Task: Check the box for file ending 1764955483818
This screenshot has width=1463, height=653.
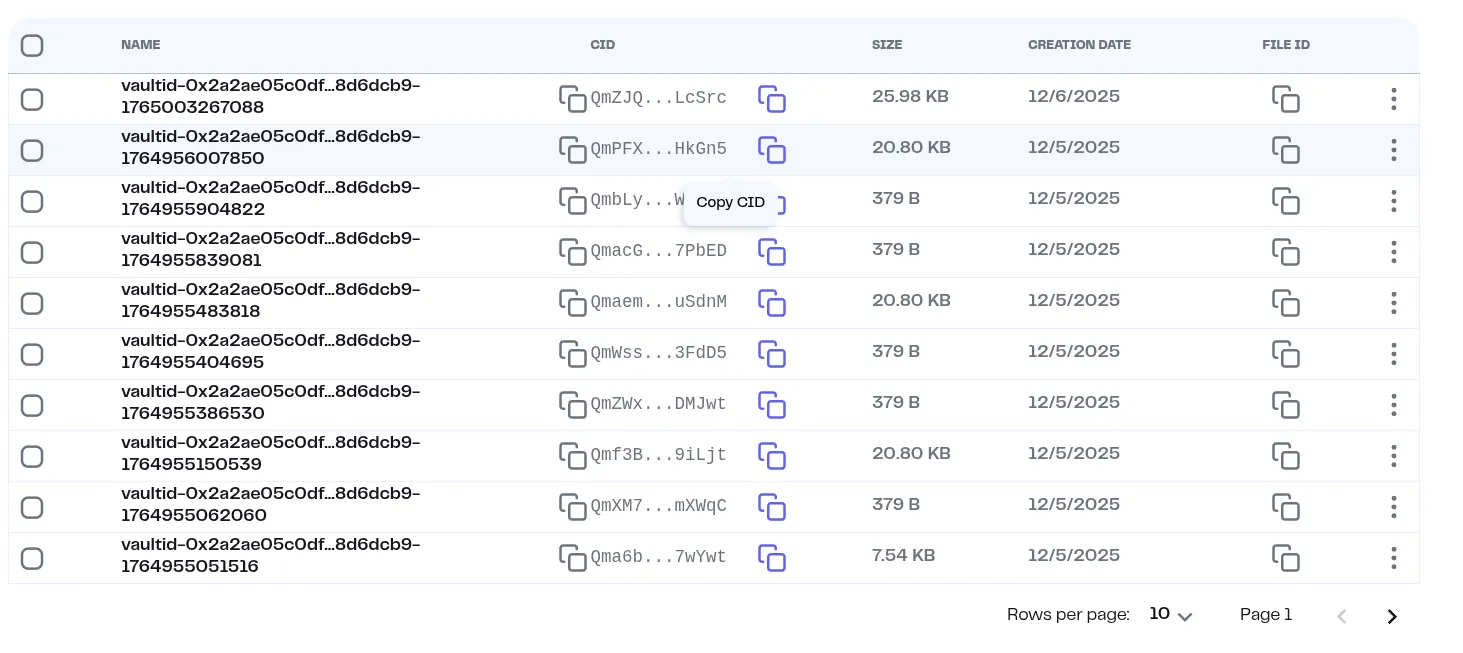Action: pos(32,302)
